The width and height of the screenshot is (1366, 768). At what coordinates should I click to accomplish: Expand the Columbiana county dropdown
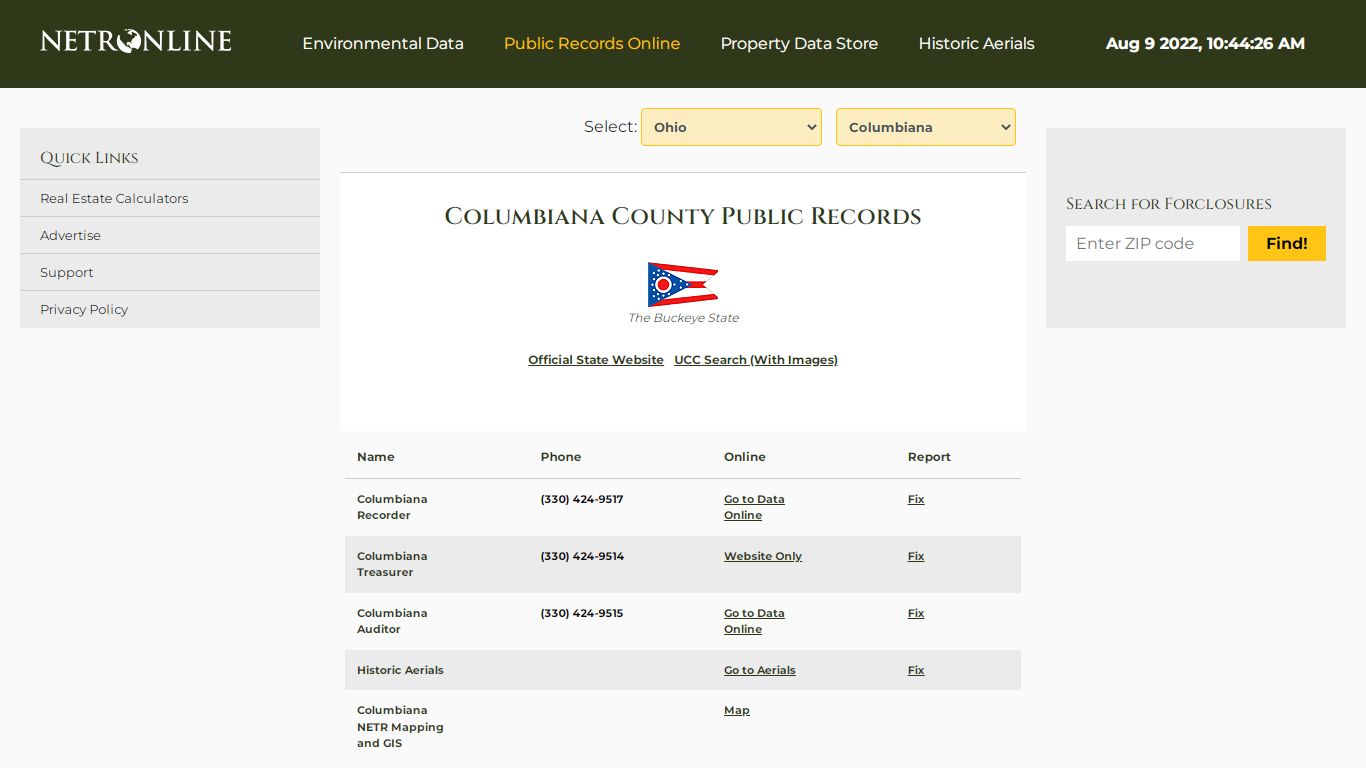926,127
